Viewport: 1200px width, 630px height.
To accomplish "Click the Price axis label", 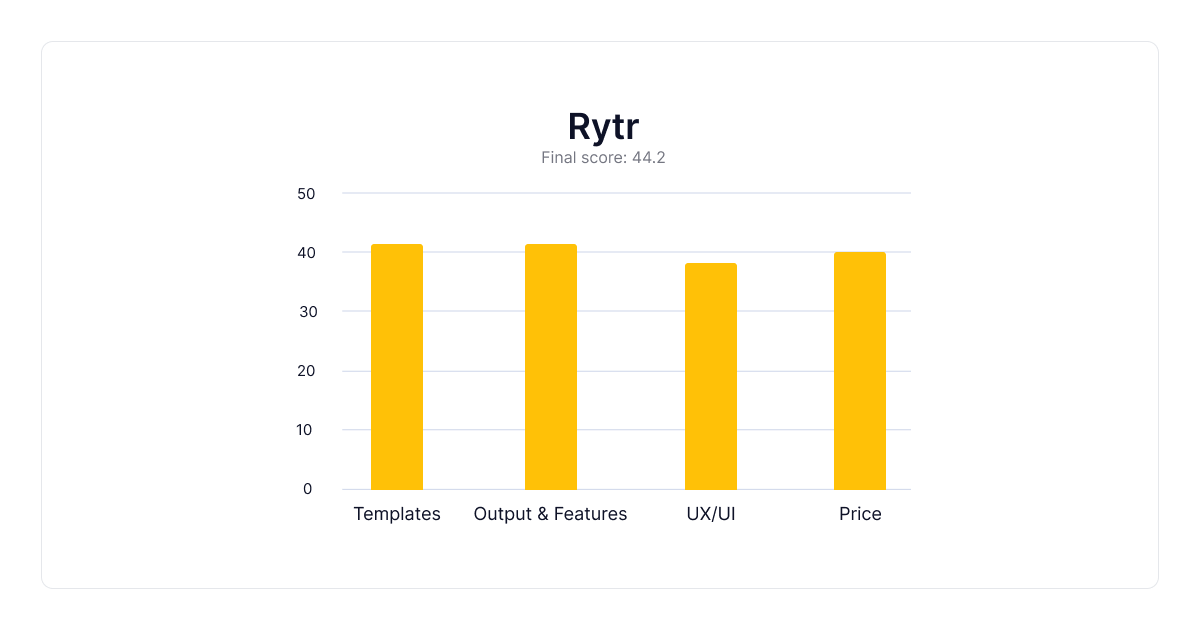I will (x=860, y=514).
